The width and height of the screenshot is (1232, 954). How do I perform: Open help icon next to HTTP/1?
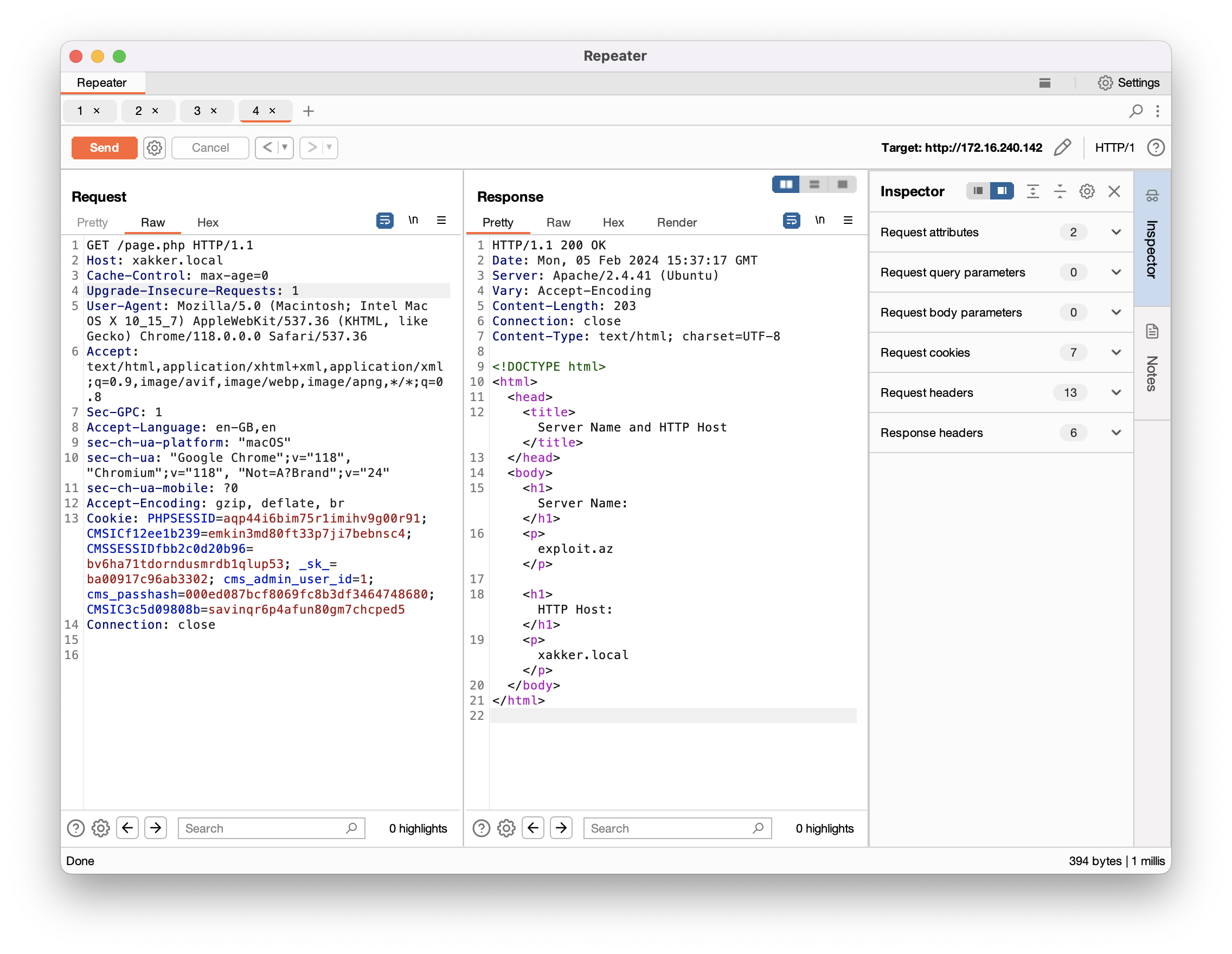(1156, 148)
